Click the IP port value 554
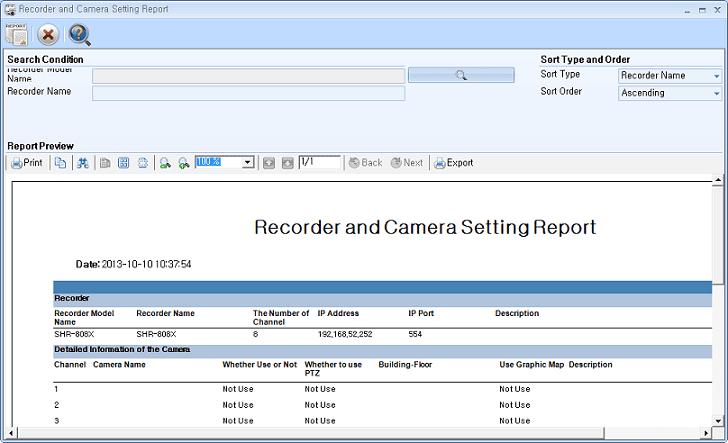728x443 pixels. click(415, 334)
